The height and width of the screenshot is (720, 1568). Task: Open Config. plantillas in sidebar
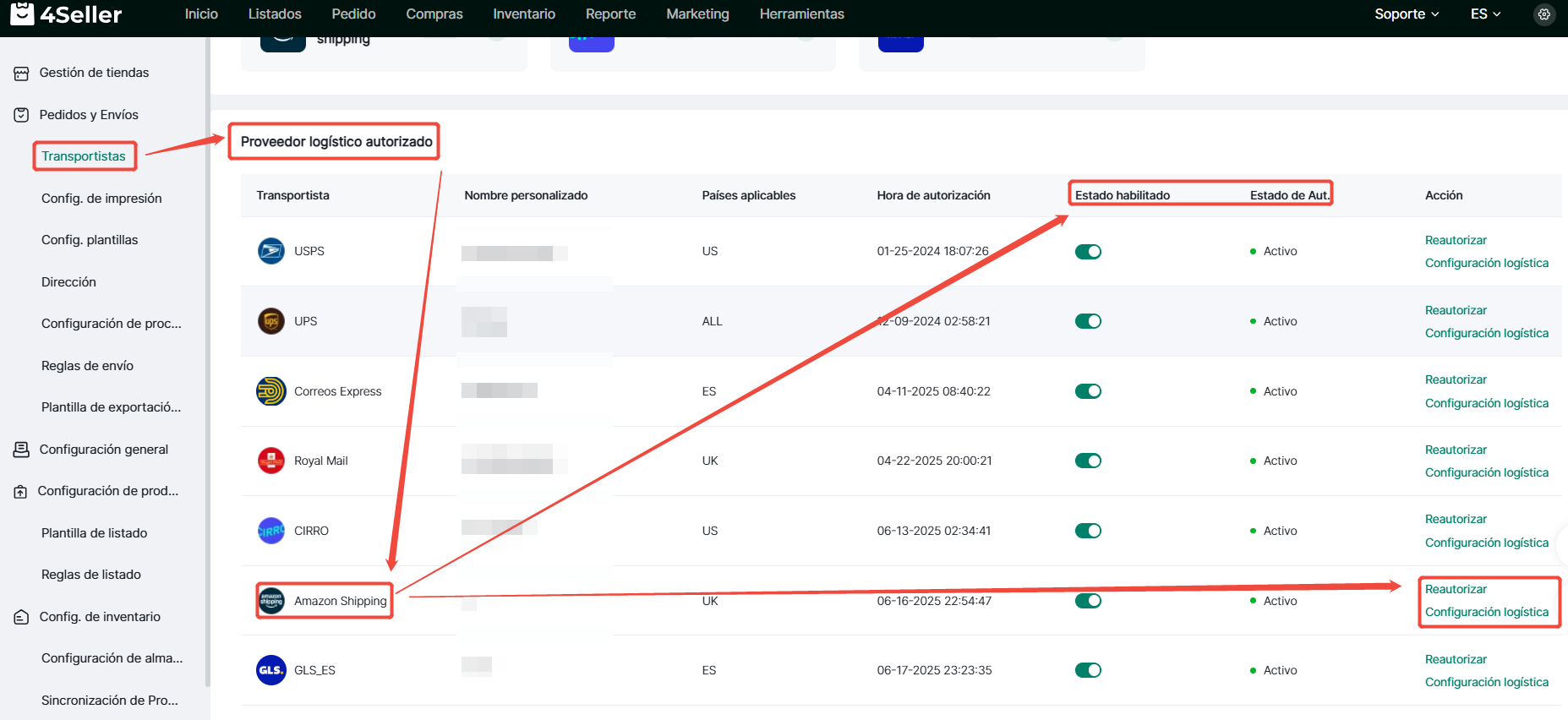coord(90,240)
